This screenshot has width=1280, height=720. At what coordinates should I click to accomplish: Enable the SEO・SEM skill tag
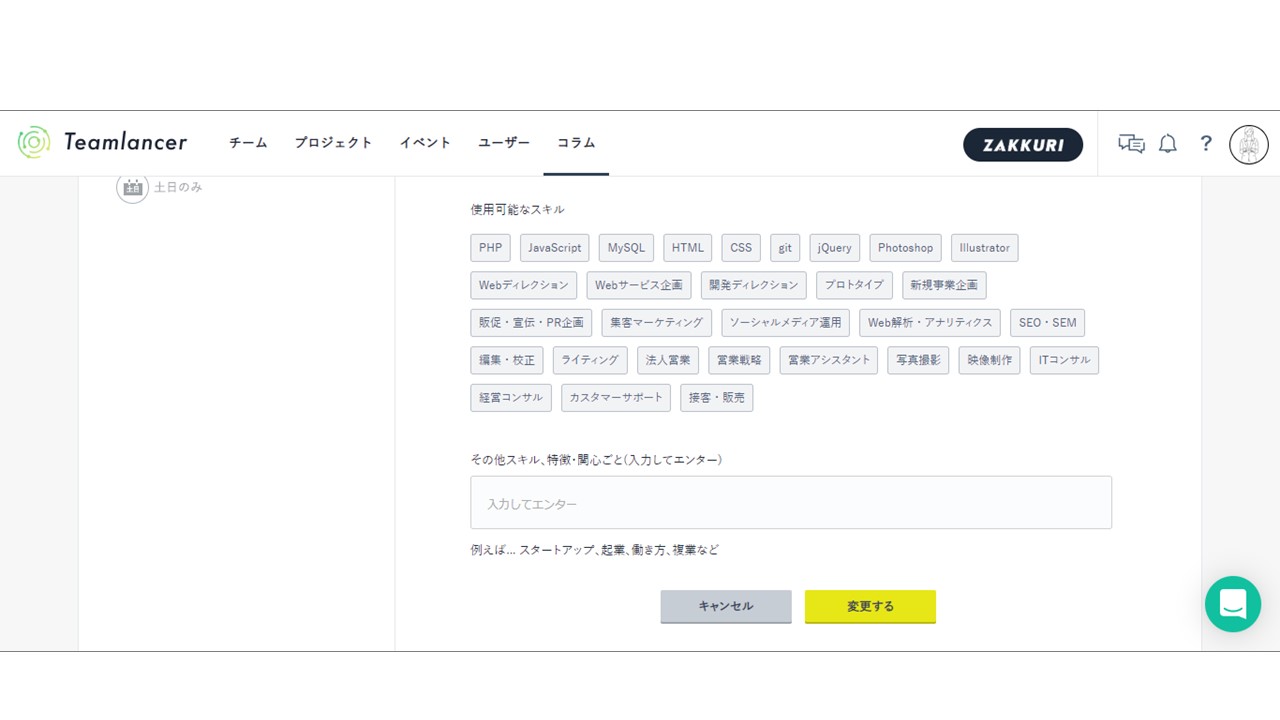[x=1047, y=323]
